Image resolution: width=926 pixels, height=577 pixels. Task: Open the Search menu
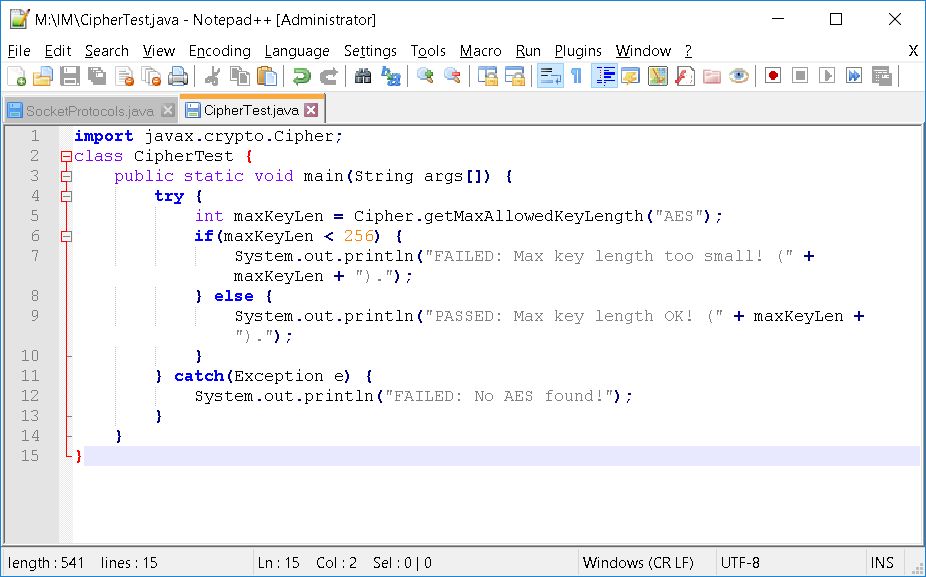click(107, 51)
